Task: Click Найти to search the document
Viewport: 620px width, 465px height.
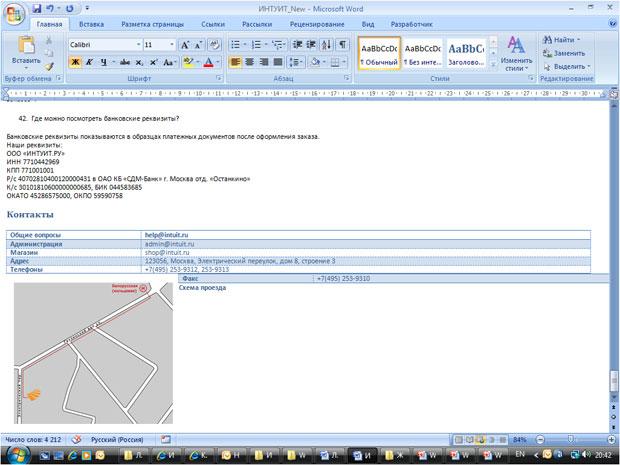Action: pos(561,40)
